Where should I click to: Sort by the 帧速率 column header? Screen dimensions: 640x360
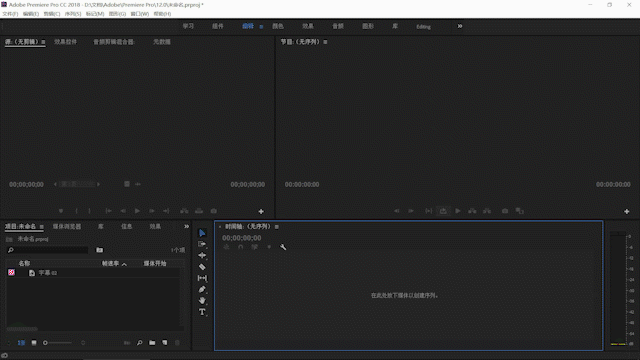110,264
